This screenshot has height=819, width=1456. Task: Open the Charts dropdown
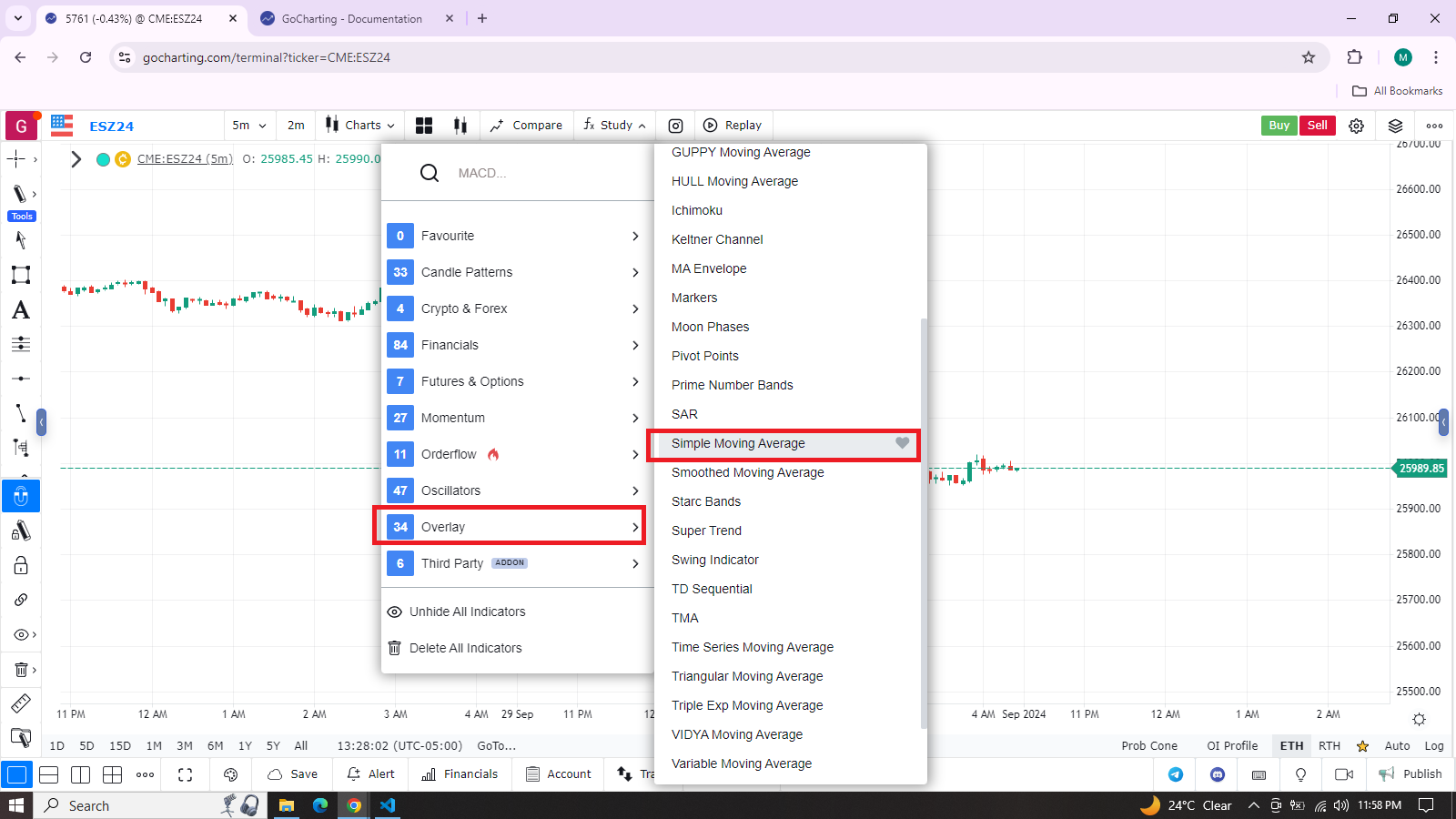pyautogui.click(x=361, y=126)
